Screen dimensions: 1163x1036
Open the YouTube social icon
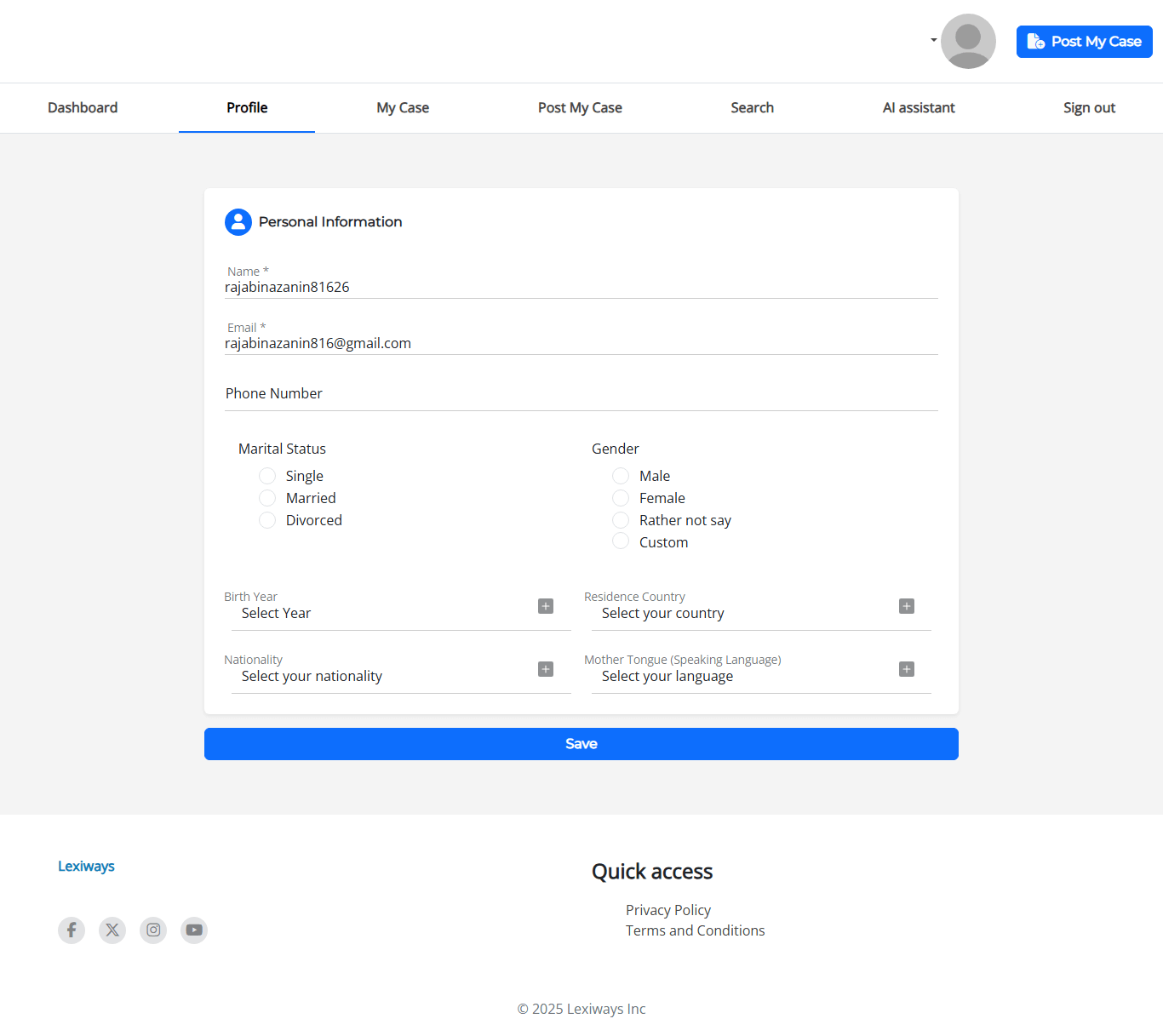pyautogui.click(x=194, y=930)
